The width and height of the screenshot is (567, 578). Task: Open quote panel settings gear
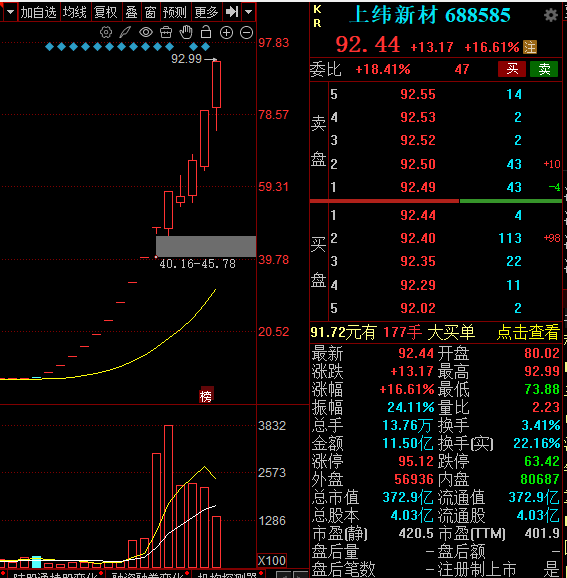[x=550, y=15]
